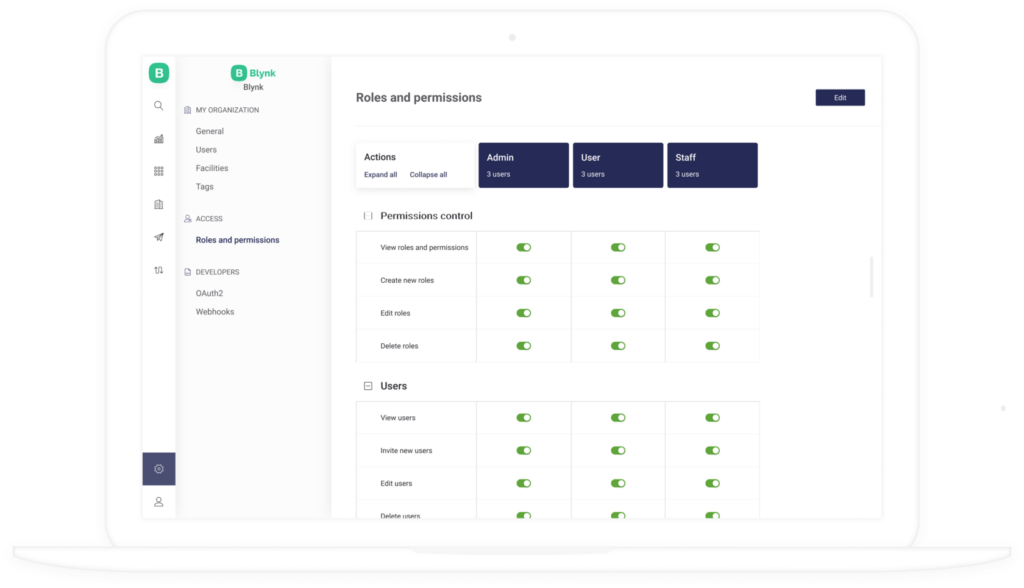1024x588 pixels.
Task: Select Roles and permissions in the navigation
Action: 237,239
